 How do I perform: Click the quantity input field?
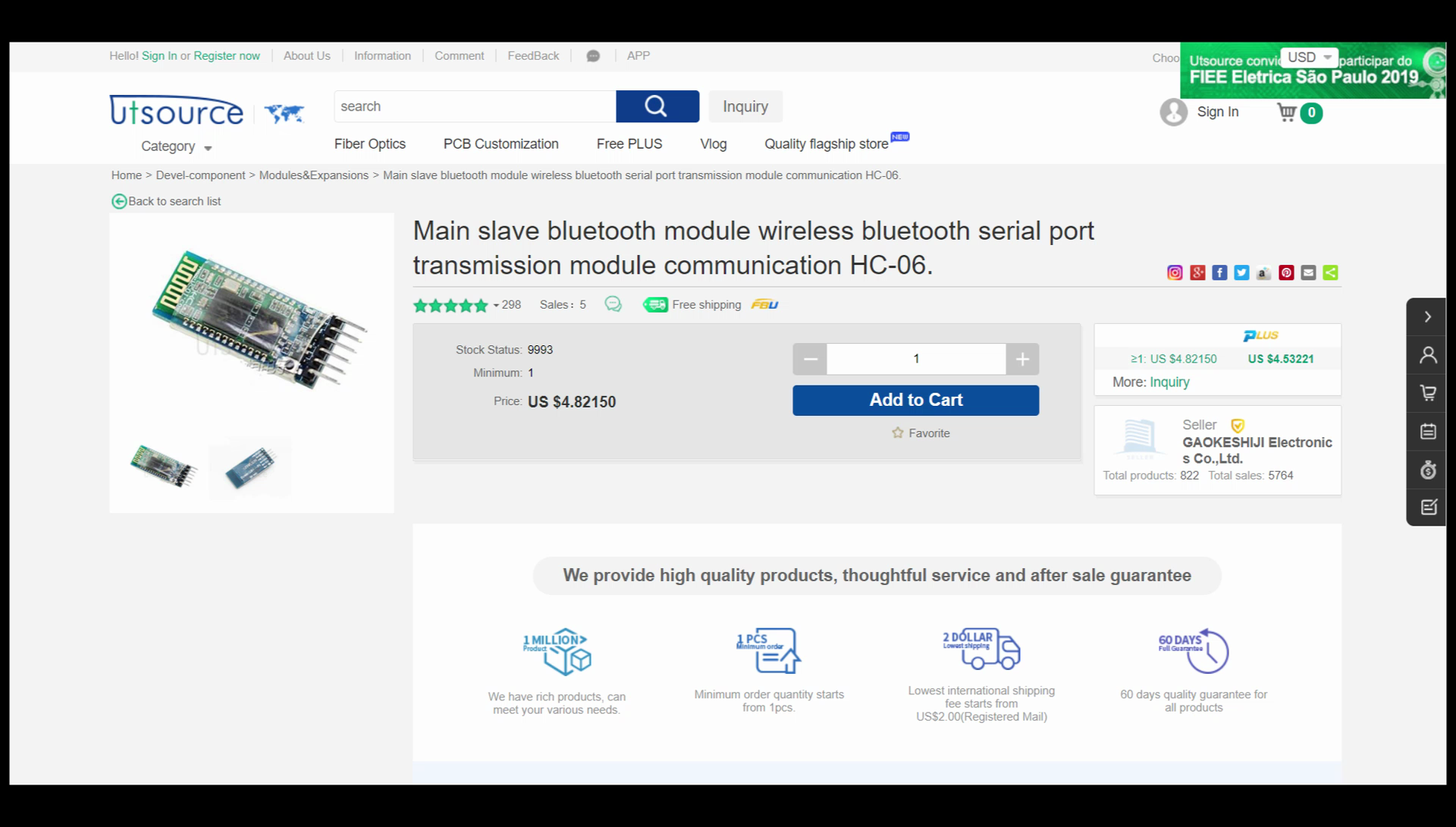pos(916,359)
